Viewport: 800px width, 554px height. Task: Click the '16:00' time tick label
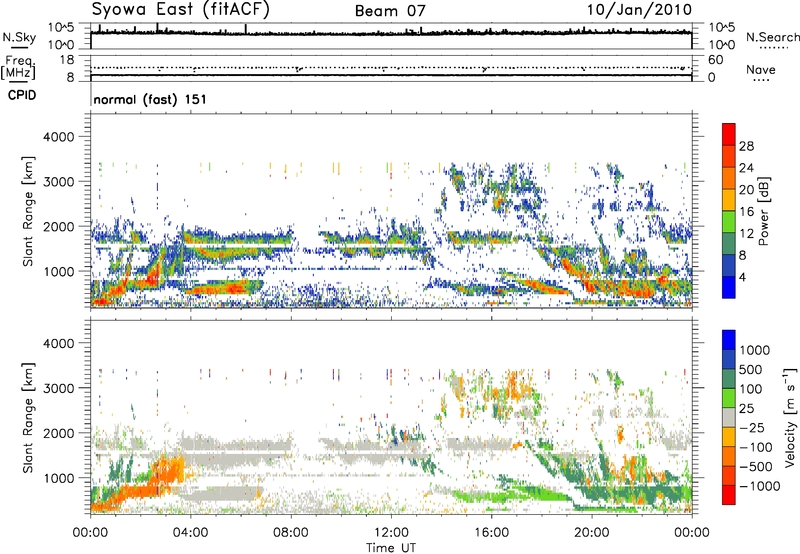[491, 533]
